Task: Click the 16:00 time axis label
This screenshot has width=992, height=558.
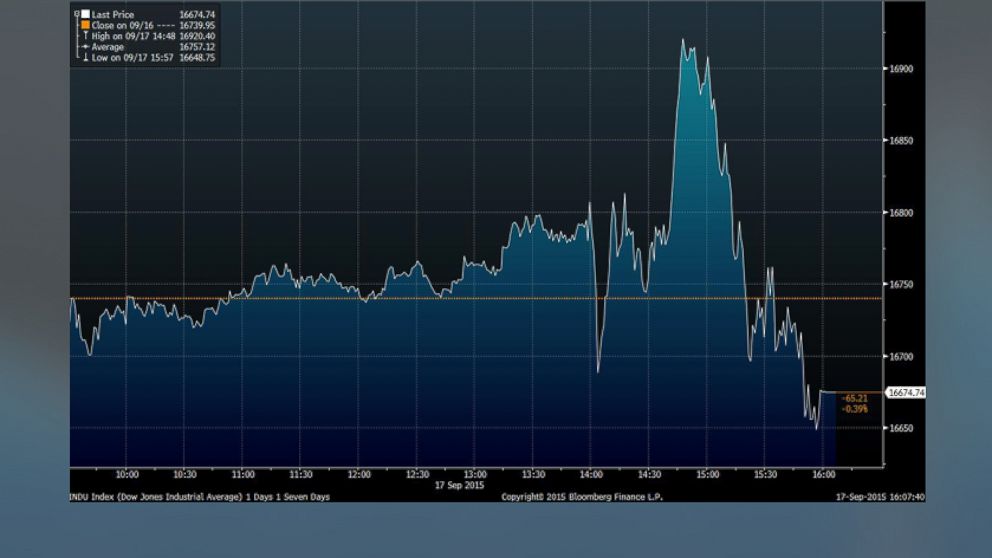Action: pyautogui.click(x=823, y=474)
